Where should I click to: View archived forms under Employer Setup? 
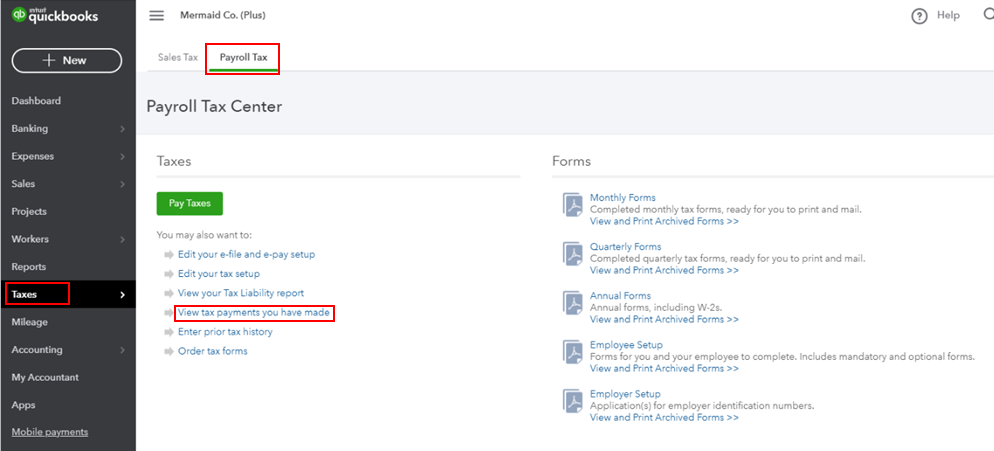click(x=664, y=417)
